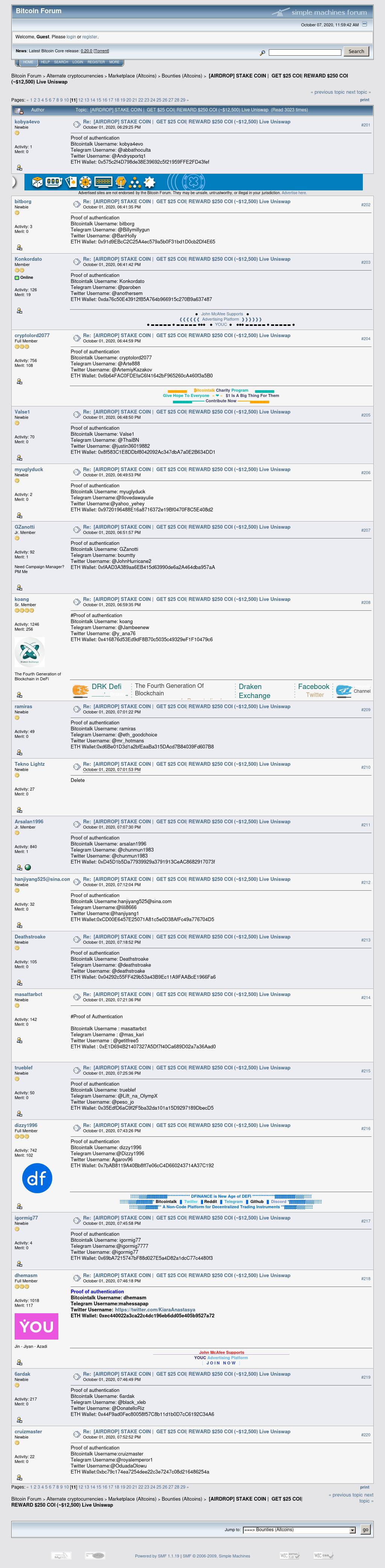View masattarbct's profile icon
The height and width of the screenshot is (1568, 385).
pos(20,1040)
